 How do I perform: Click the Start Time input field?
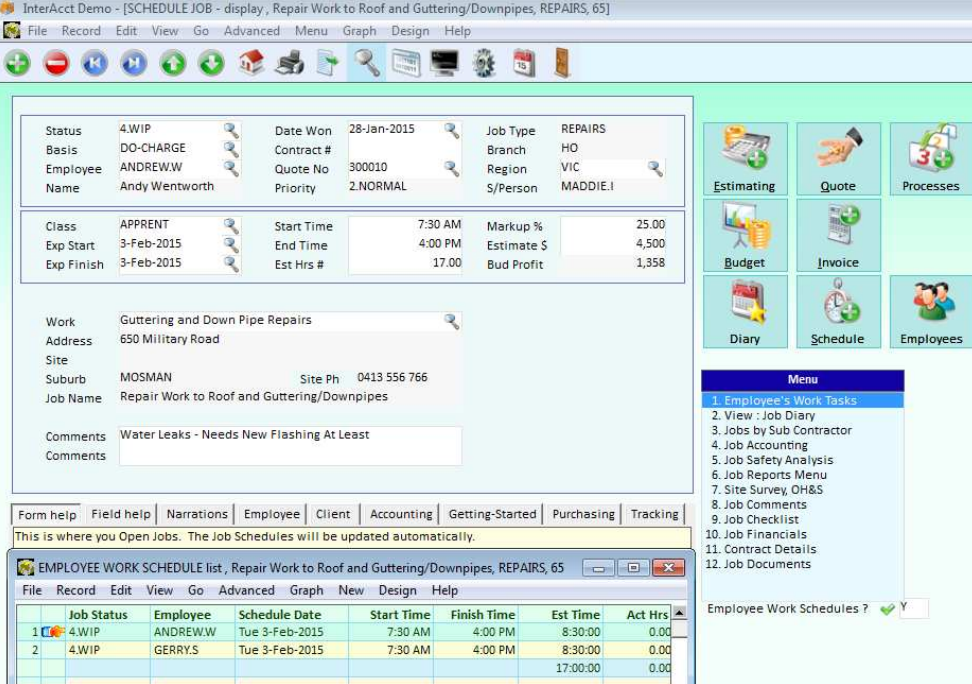tap(405, 224)
